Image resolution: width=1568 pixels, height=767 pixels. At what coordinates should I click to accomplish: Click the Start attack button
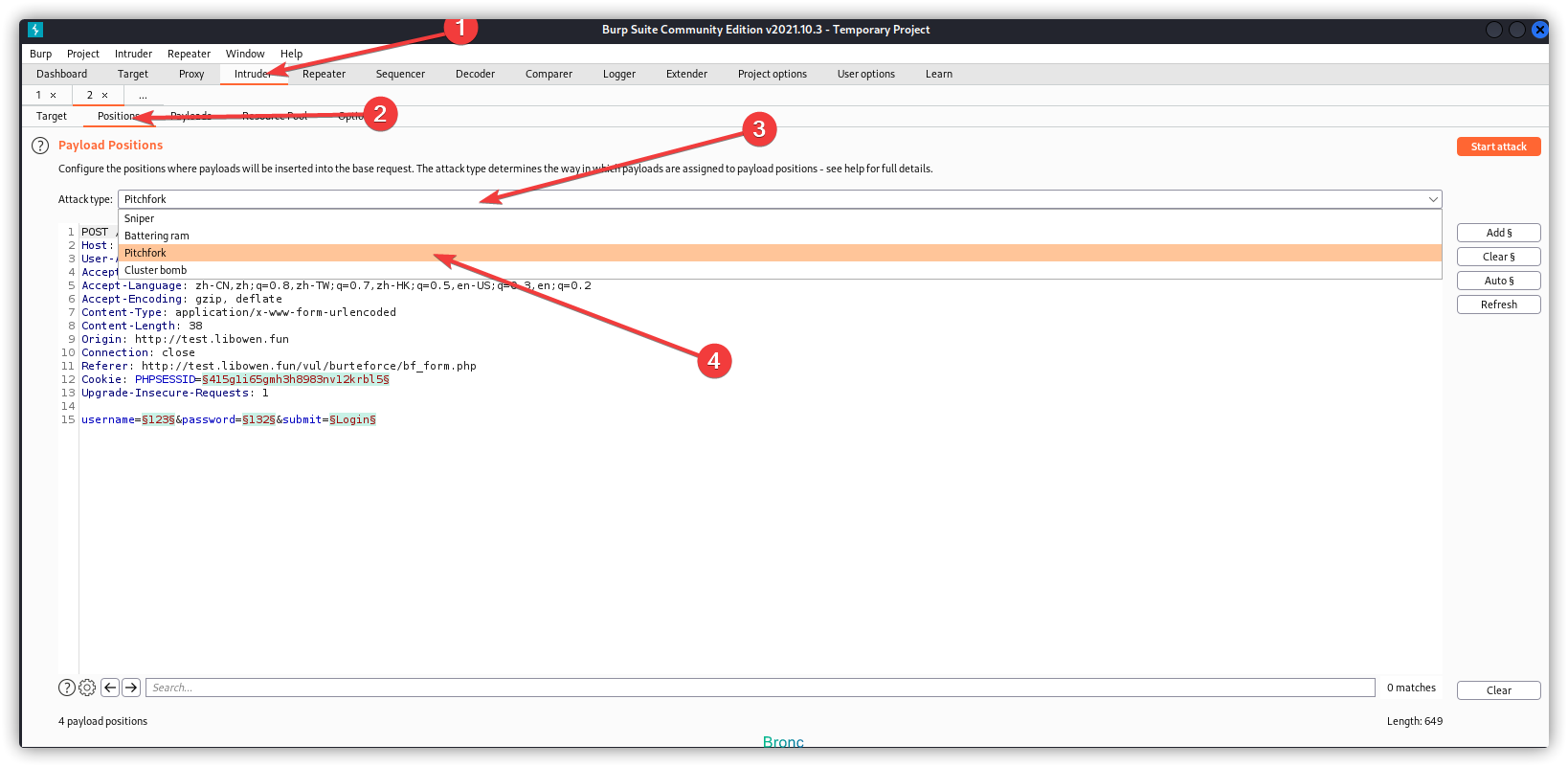[1499, 147]
